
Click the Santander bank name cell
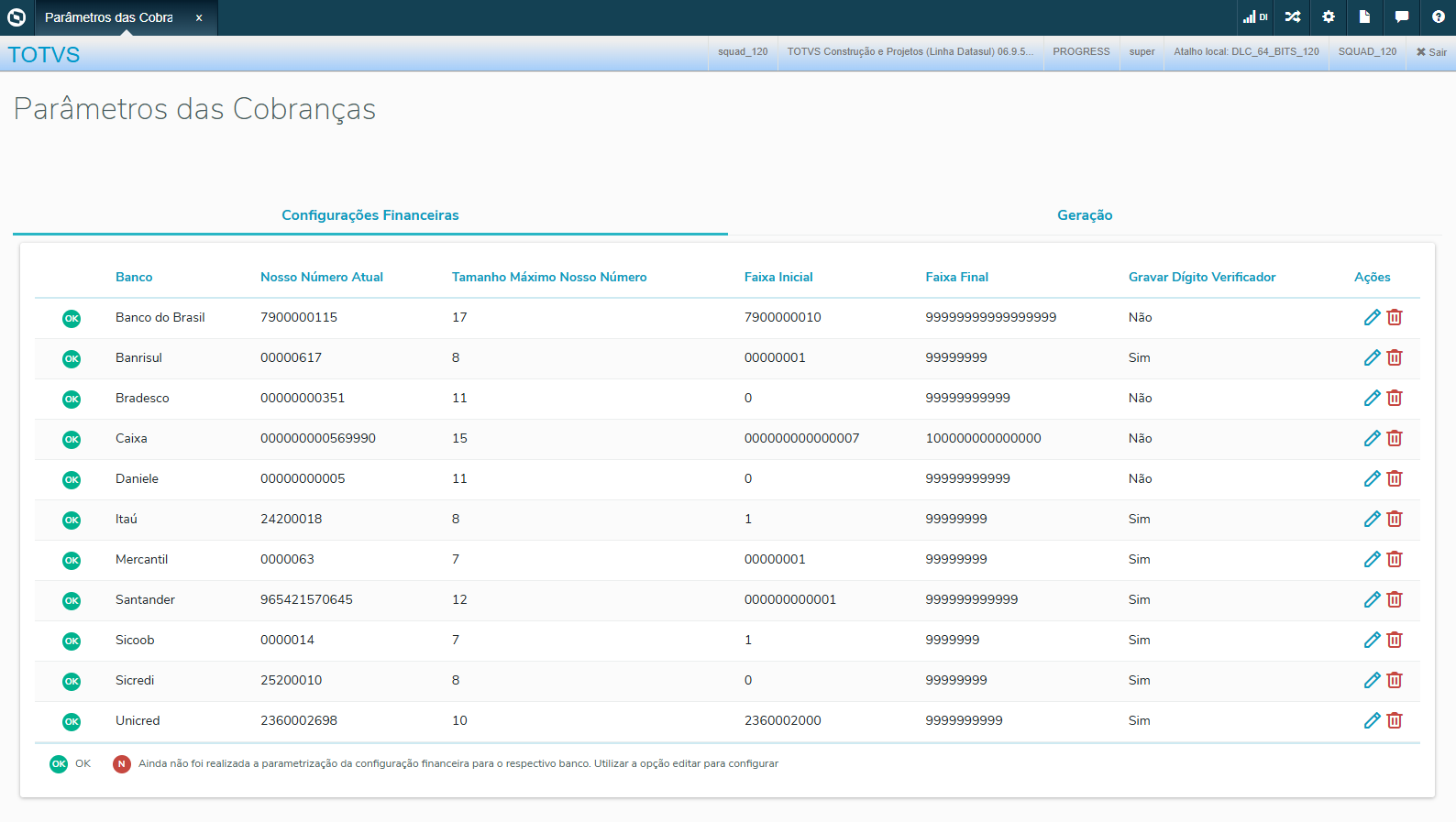pyautogui.click(x=145, y=599)
